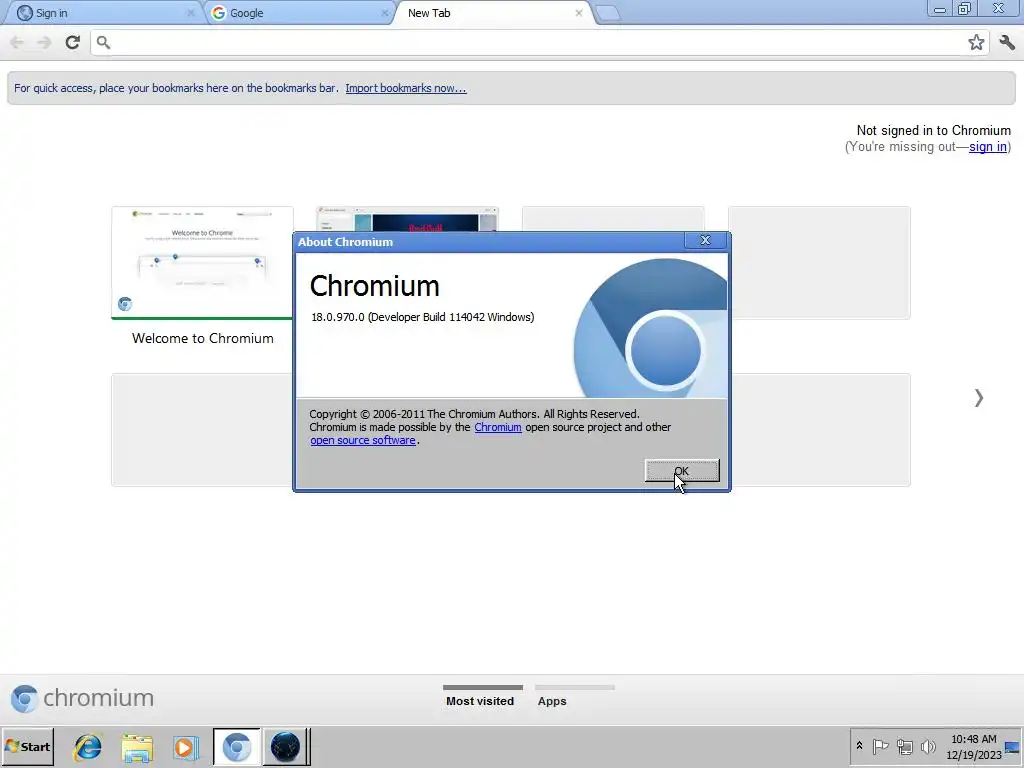
Task: Open the open source software link
Action: pyautogui.click(x=362, y=440)
